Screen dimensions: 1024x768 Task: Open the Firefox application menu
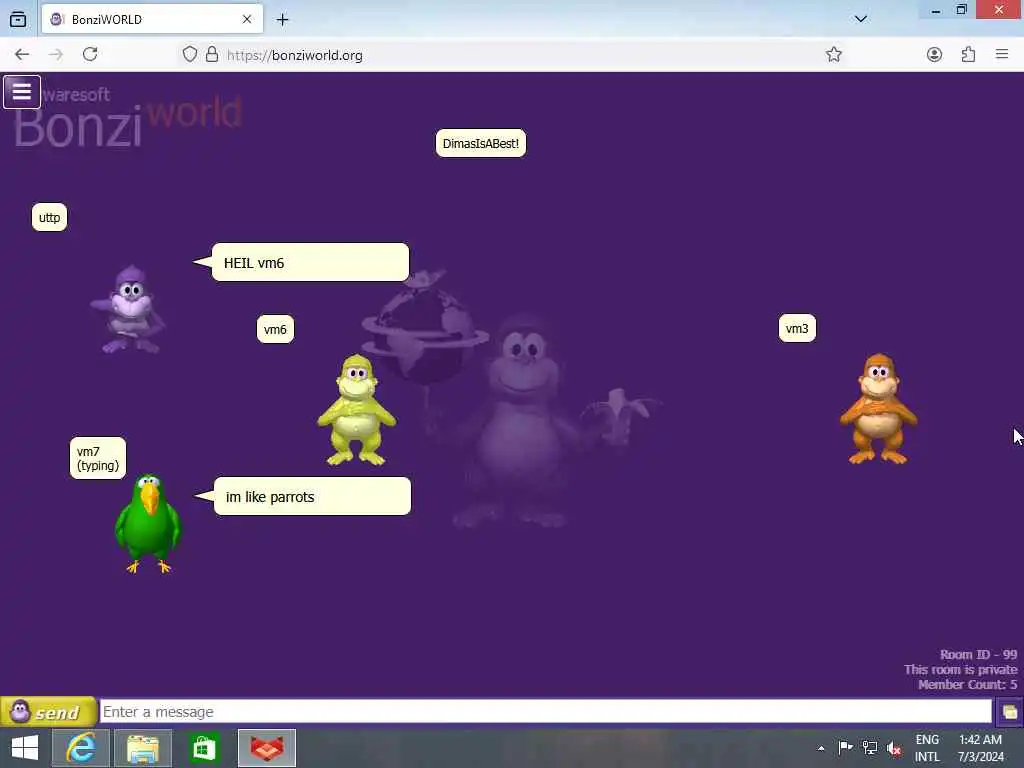1002,55
